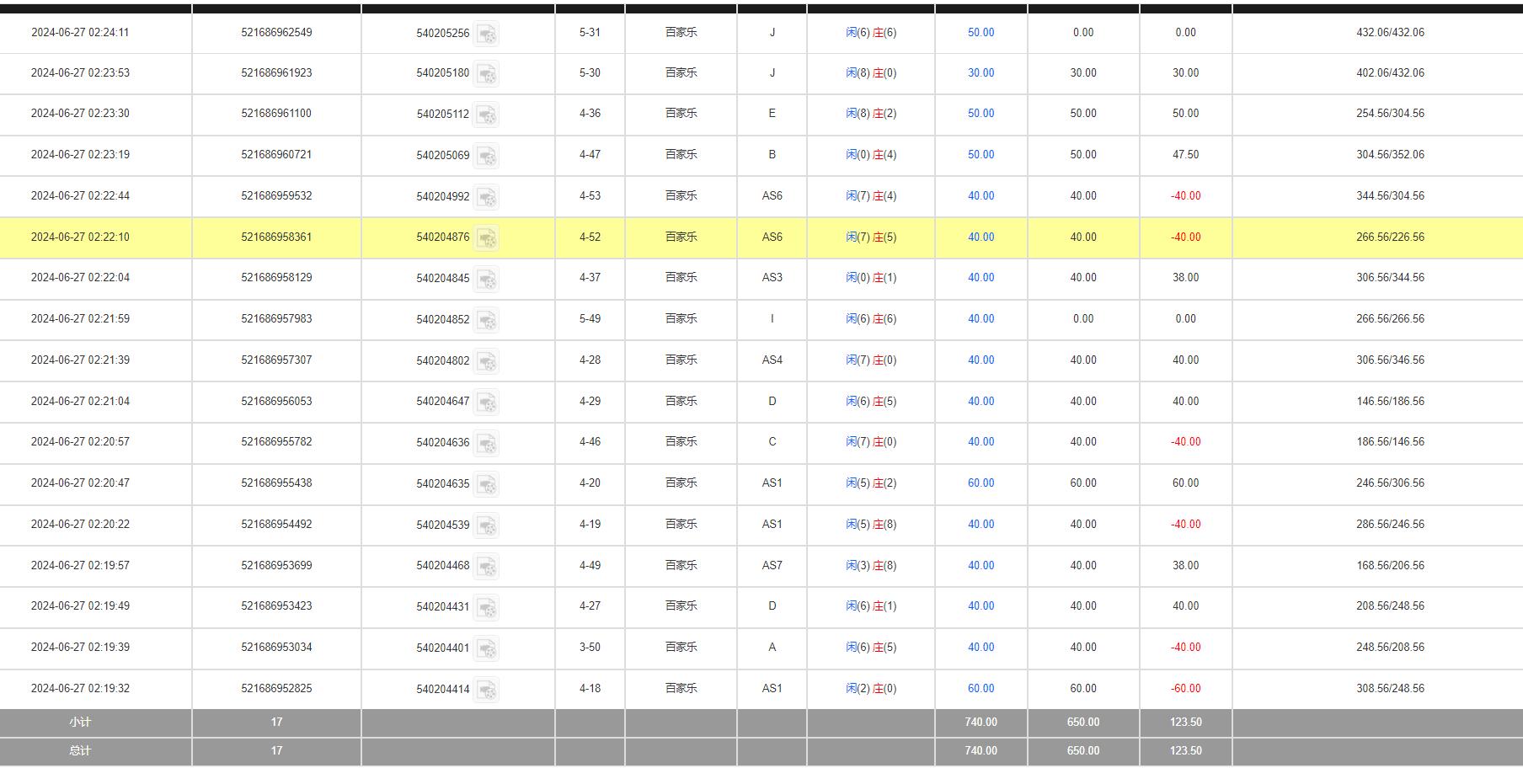The image size is (1523, 784).
Task: Click 40.00 bet amount in highlighted row
Action: (981, 237)
